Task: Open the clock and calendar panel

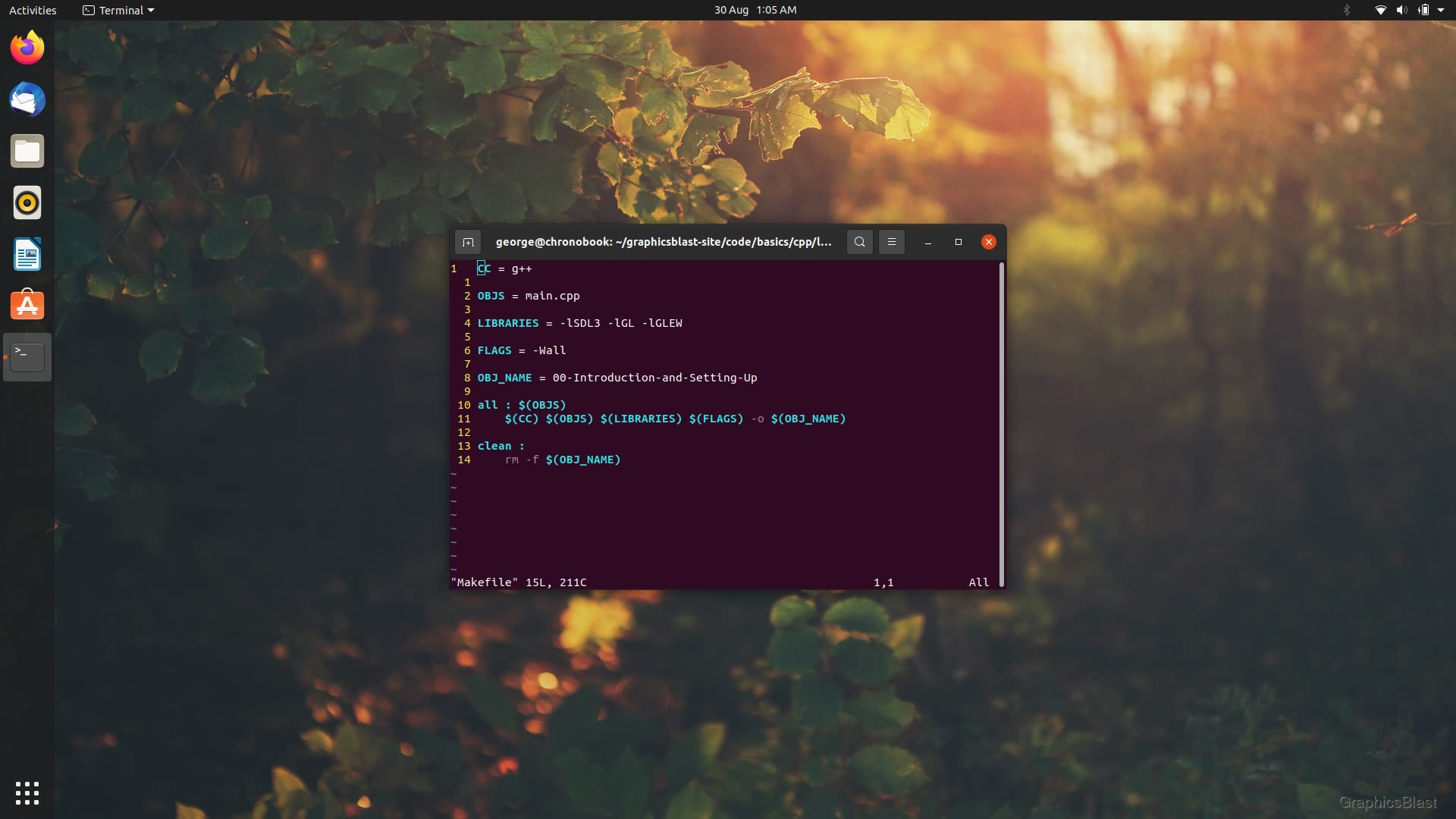Action: 755,10
